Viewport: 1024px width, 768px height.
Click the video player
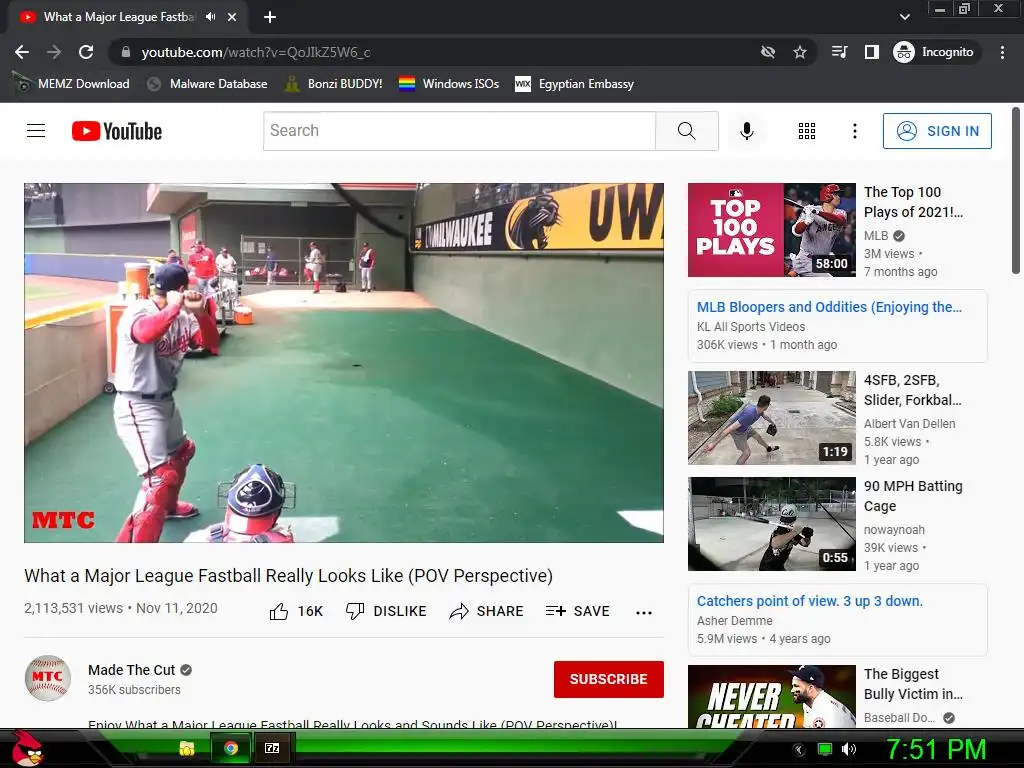coord(344,362)
